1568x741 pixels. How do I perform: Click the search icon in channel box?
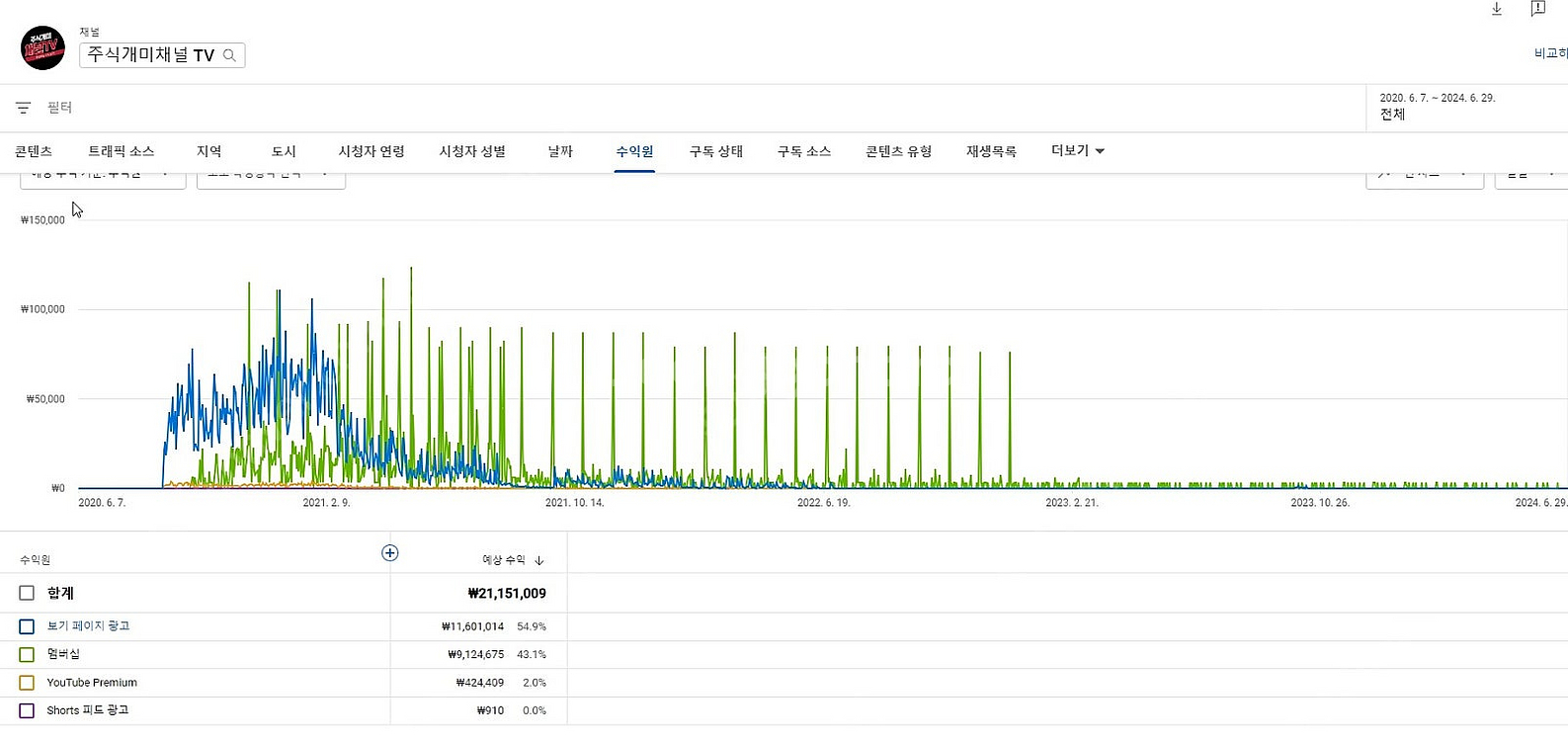(229, 55)
